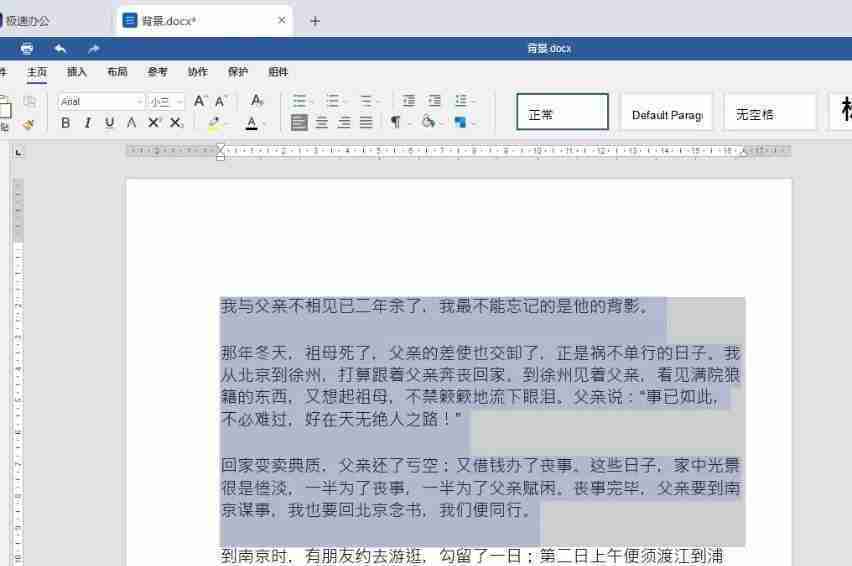
Task: Toggle bold formatting
Action: coord(65,123)
